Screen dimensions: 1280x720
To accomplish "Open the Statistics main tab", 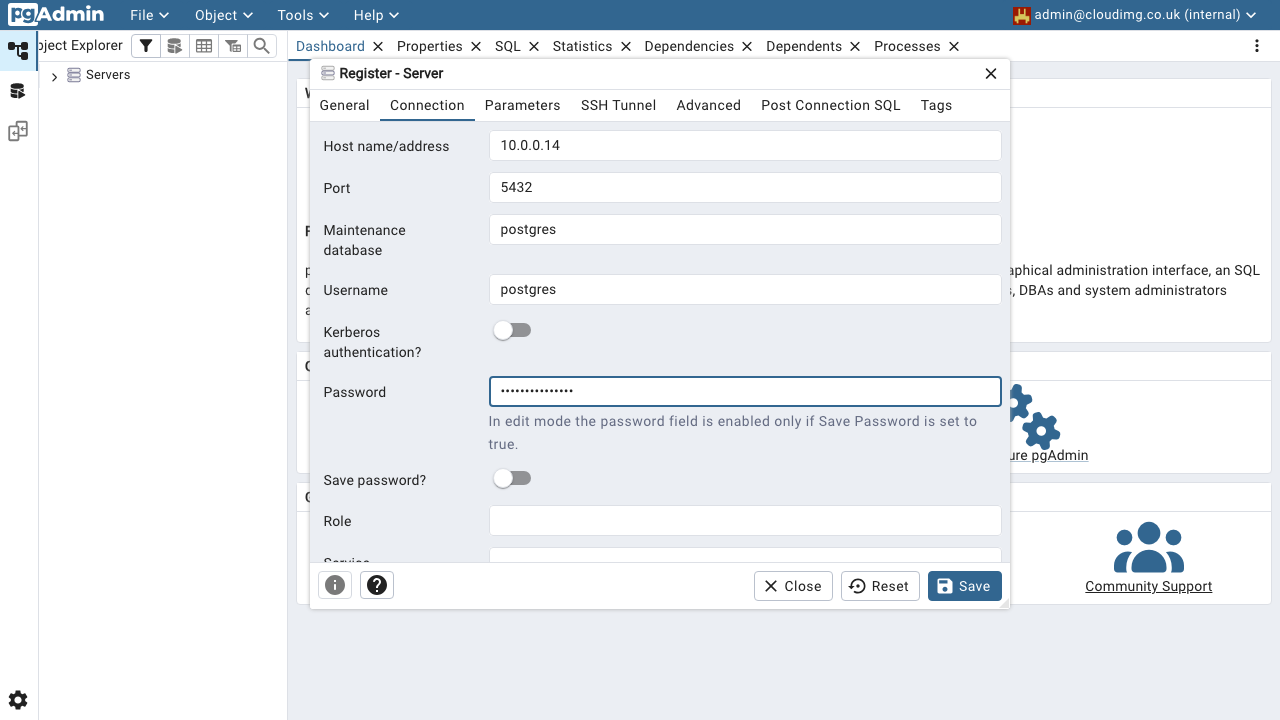I will (582, 46).
